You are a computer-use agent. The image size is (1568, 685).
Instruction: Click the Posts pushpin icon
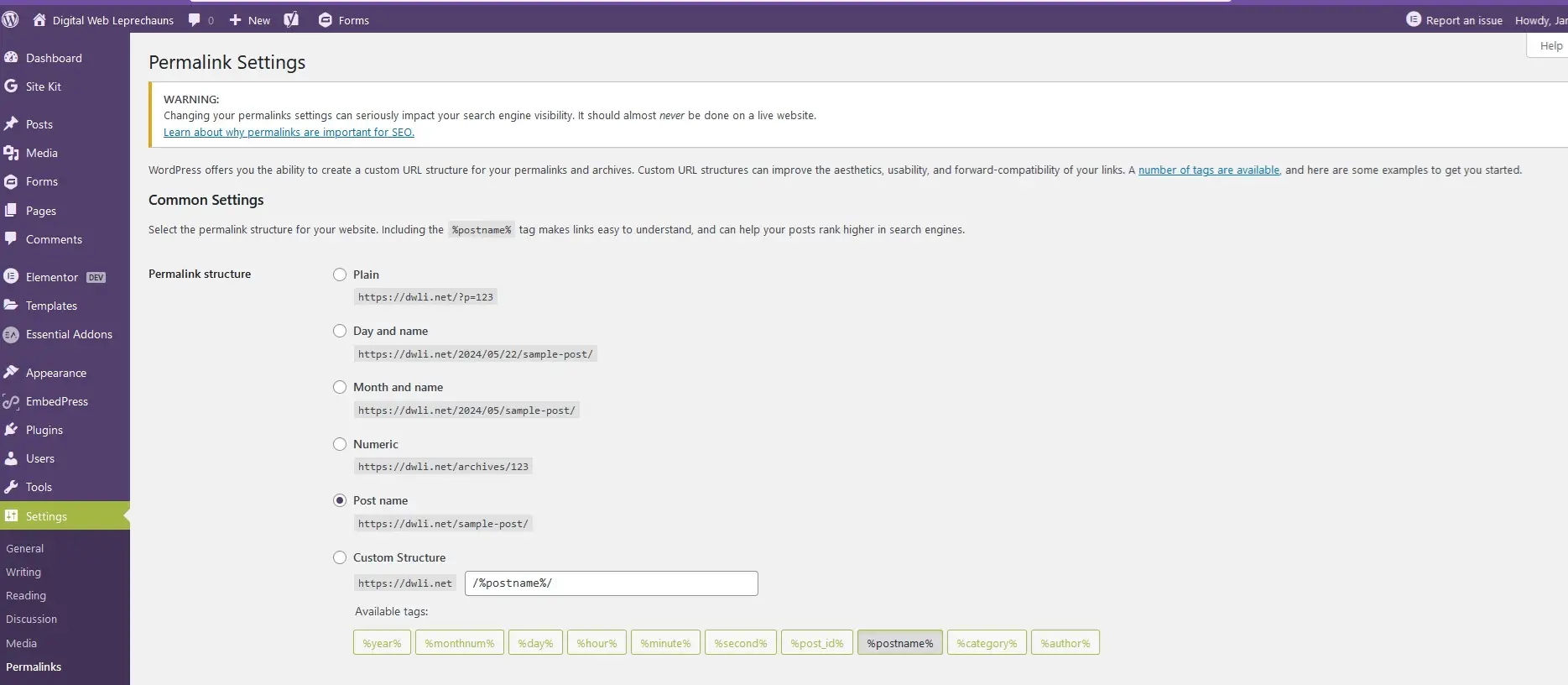[11, 123]
